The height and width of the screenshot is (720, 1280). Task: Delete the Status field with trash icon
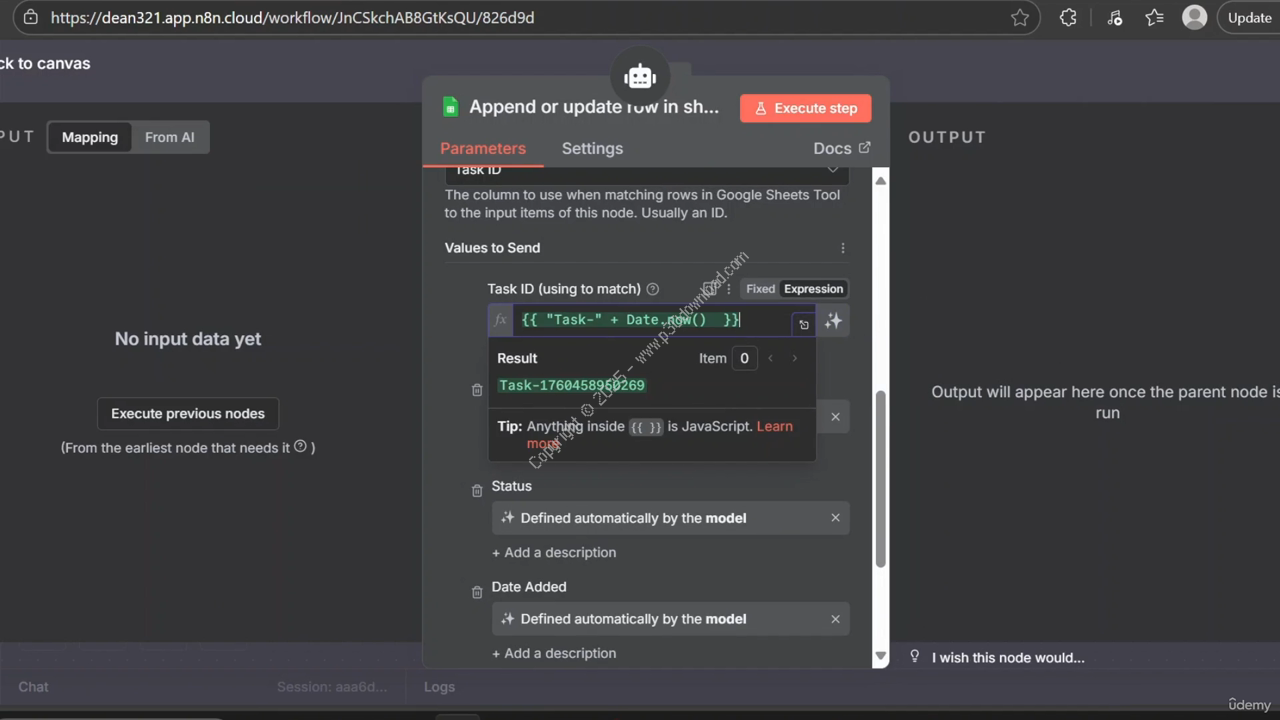coord(477,490)
